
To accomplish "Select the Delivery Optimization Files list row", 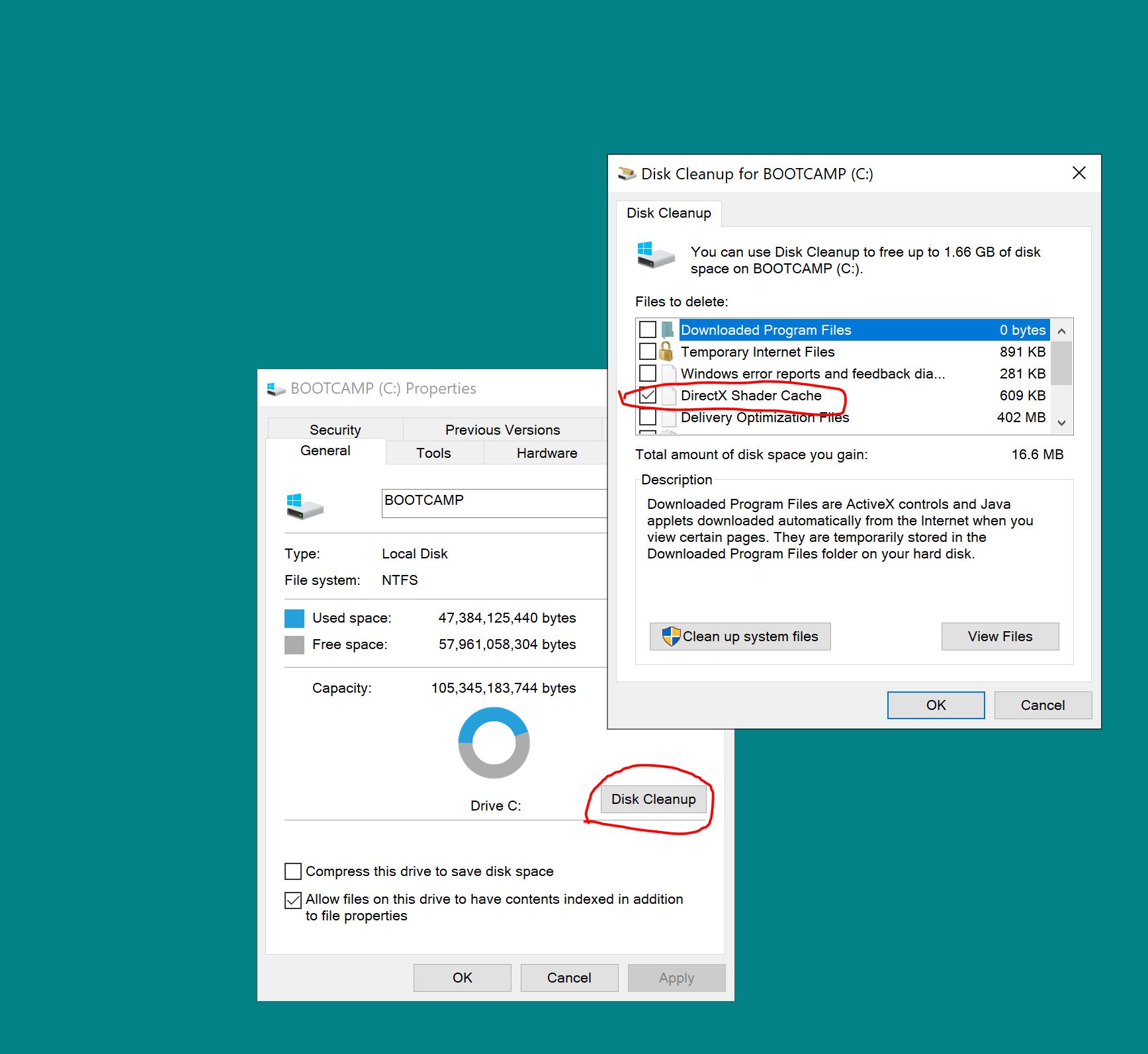I will tap(843, 417).
